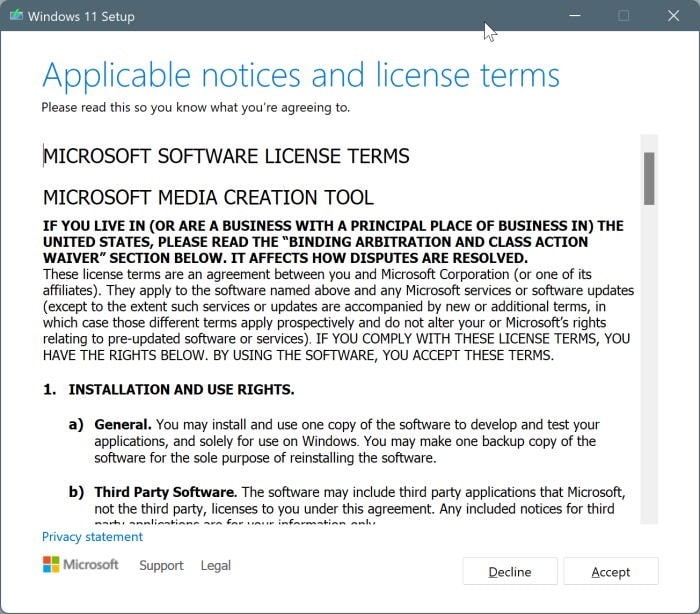Click the Windows 11 Setup title icon
The image size is (700, 614).
coord(17,16)
